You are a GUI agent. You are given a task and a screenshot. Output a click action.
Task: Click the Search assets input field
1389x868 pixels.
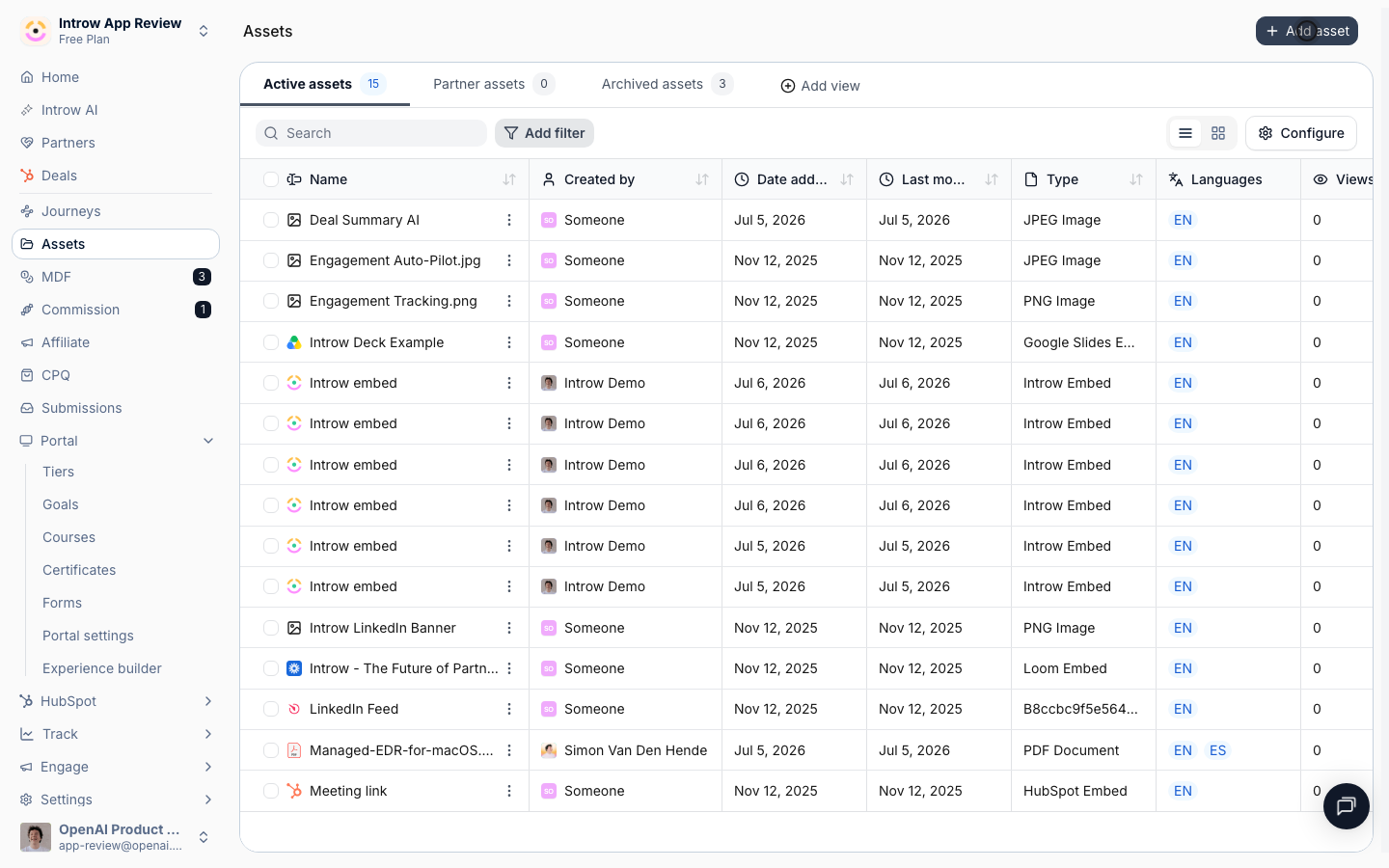(371, 133)
